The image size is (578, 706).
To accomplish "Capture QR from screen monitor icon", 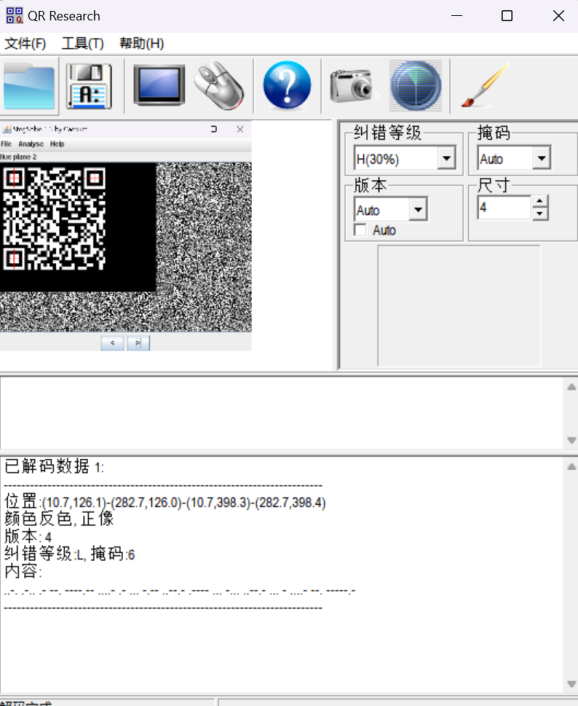I will click(159, 85).
